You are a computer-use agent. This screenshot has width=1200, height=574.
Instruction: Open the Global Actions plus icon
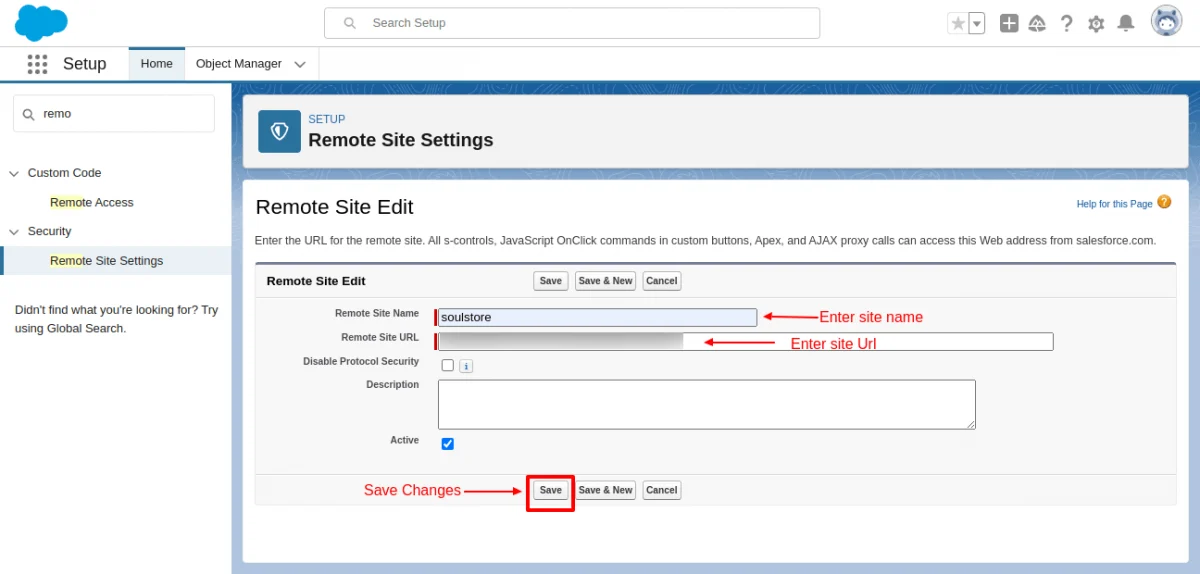[1009, 23]
